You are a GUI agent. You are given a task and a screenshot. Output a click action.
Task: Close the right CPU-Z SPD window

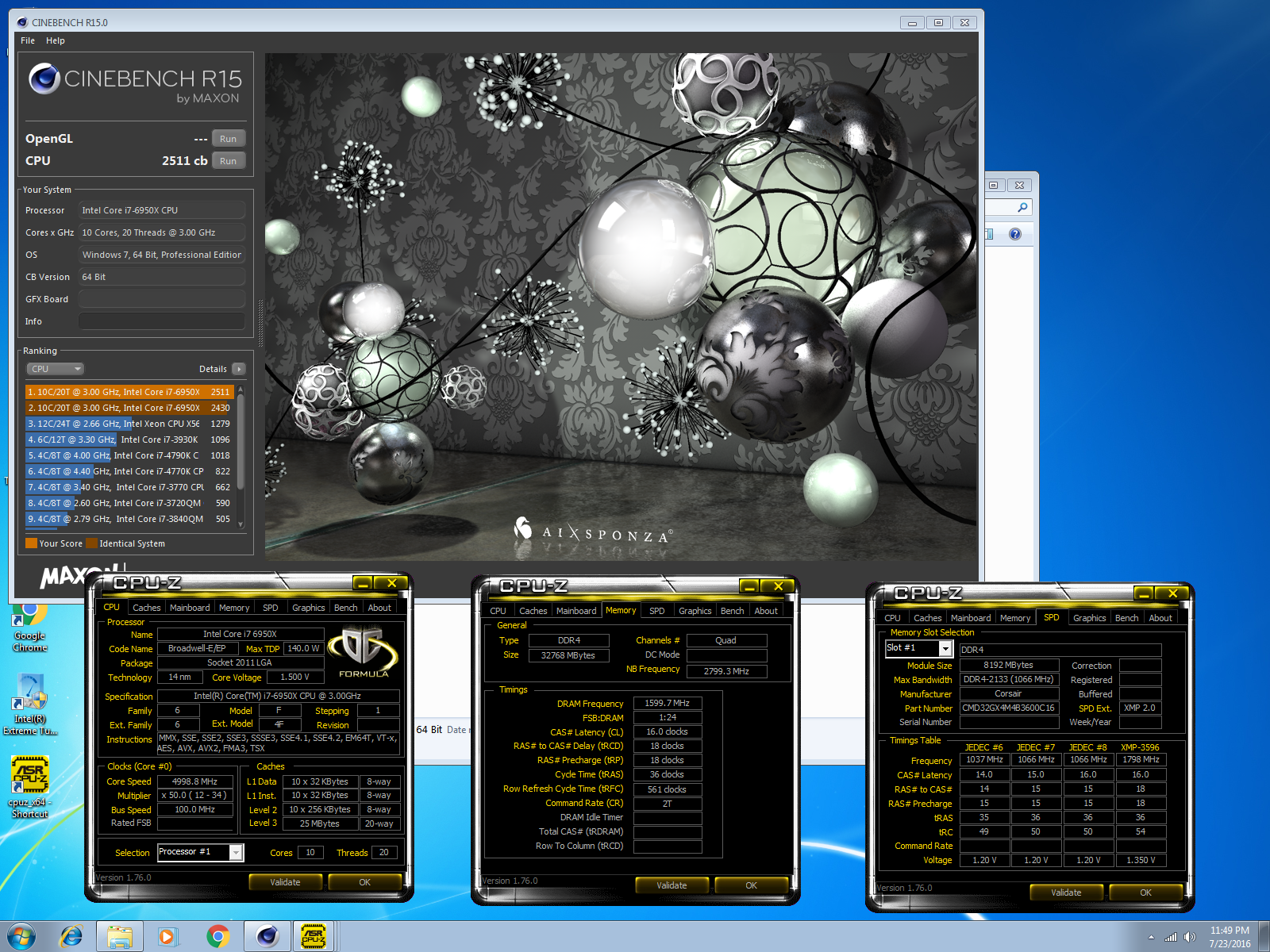[x=1172, y=593]
